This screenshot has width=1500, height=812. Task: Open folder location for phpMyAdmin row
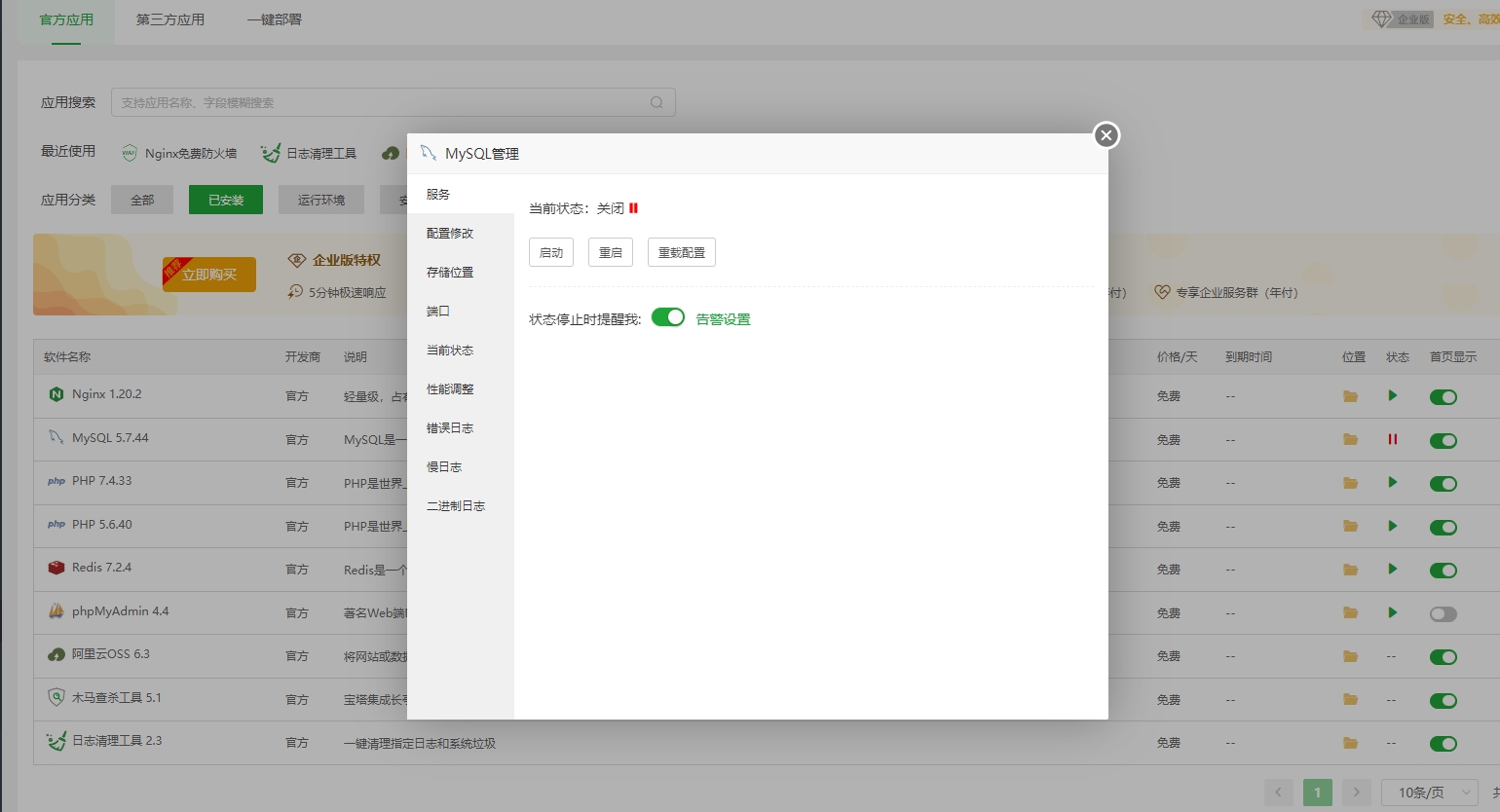point(1350,612)
